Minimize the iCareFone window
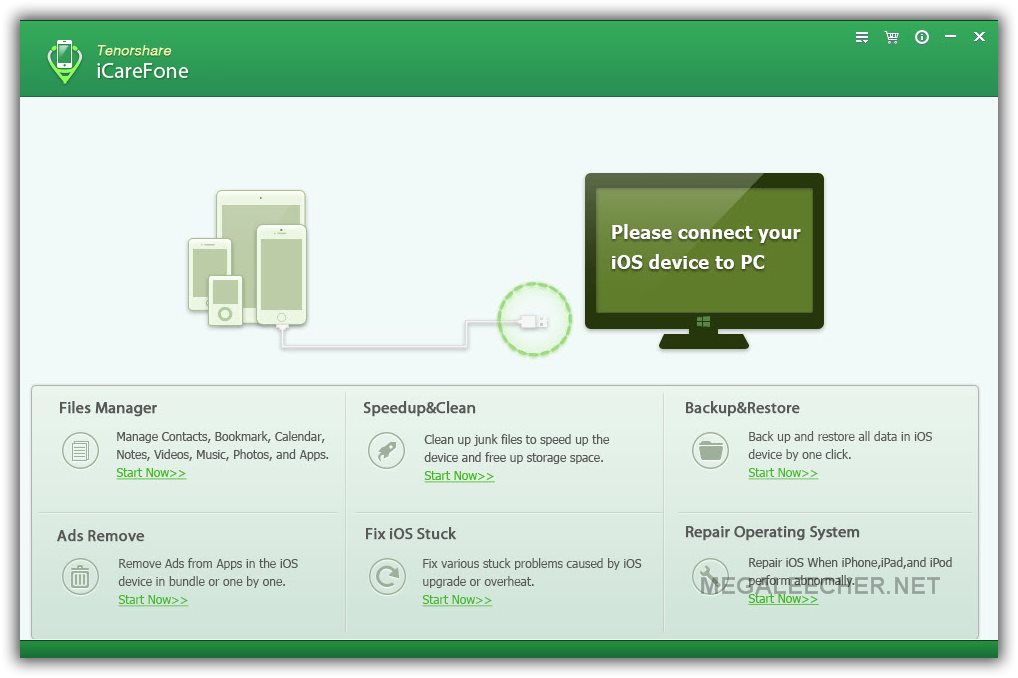This screenshot has width=1018, height=678. [x=950, y=37]
